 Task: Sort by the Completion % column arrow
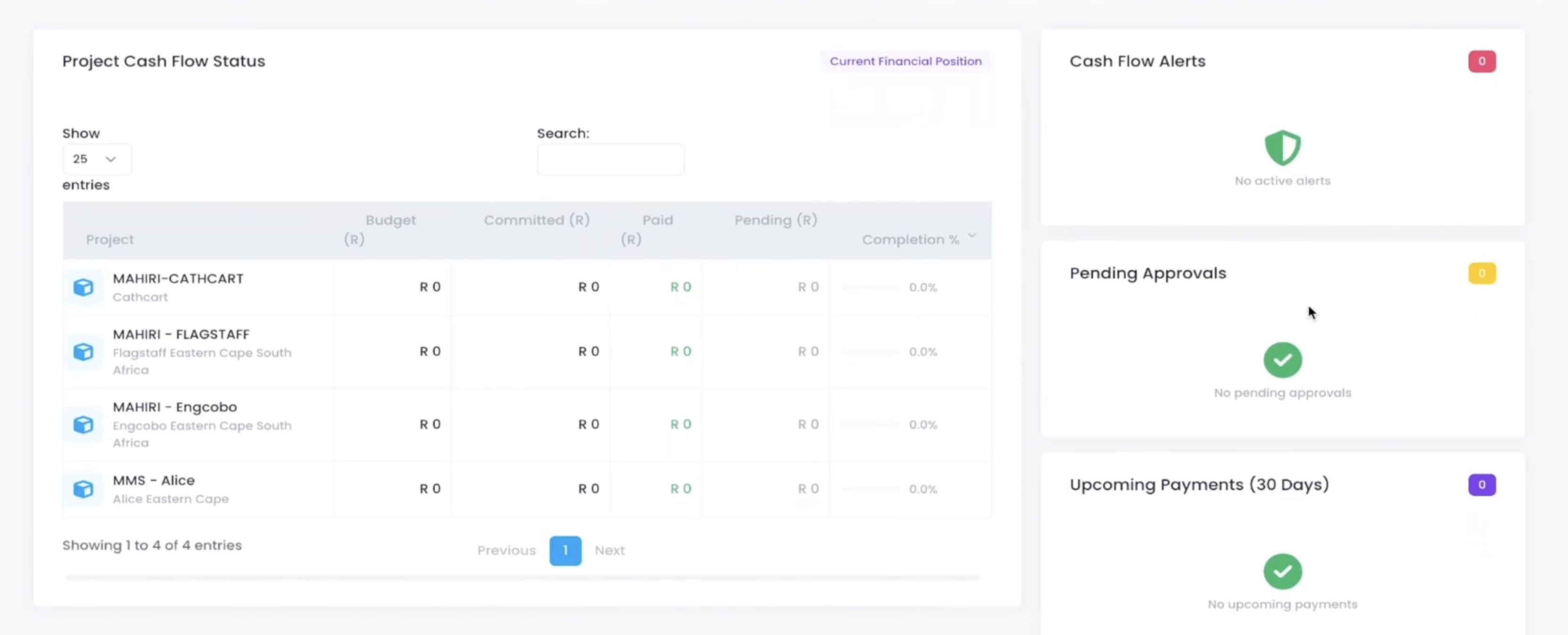[x=972, y=236]
